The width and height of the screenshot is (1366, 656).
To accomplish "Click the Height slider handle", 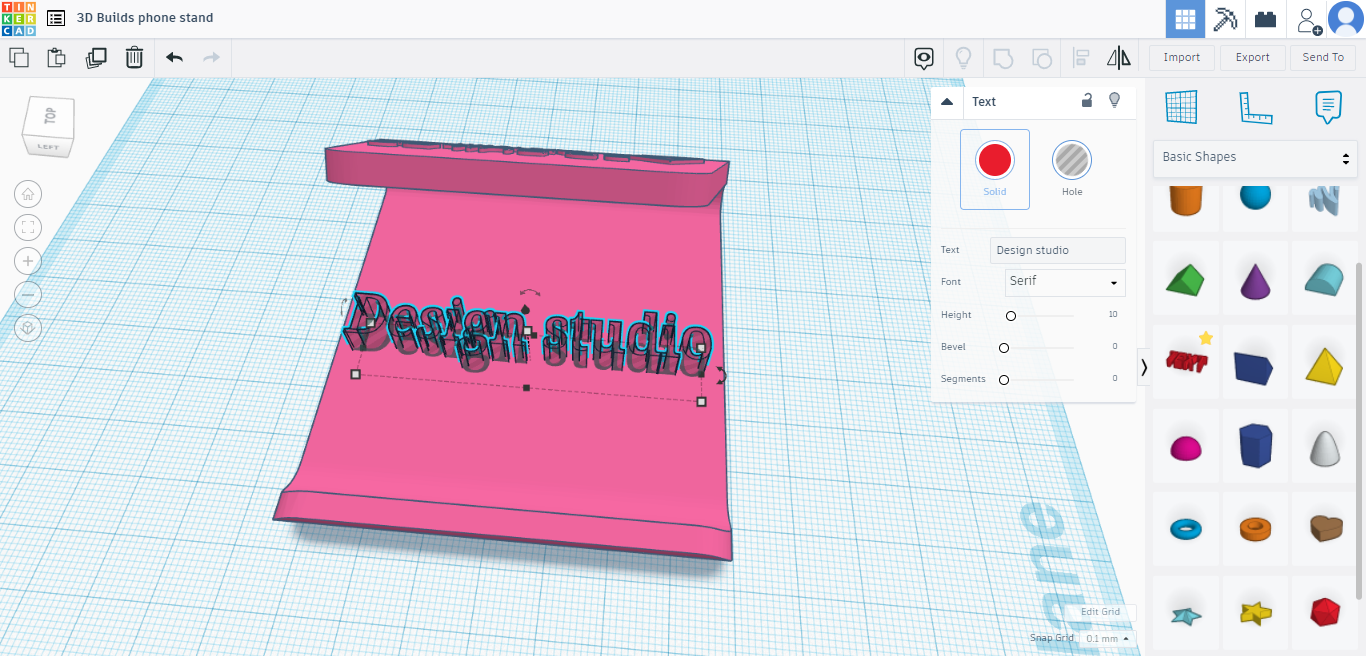I will (1011, 316).
